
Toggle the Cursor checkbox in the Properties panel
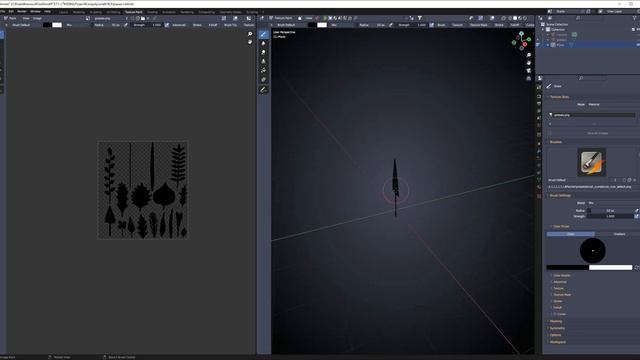coord(556,314)
